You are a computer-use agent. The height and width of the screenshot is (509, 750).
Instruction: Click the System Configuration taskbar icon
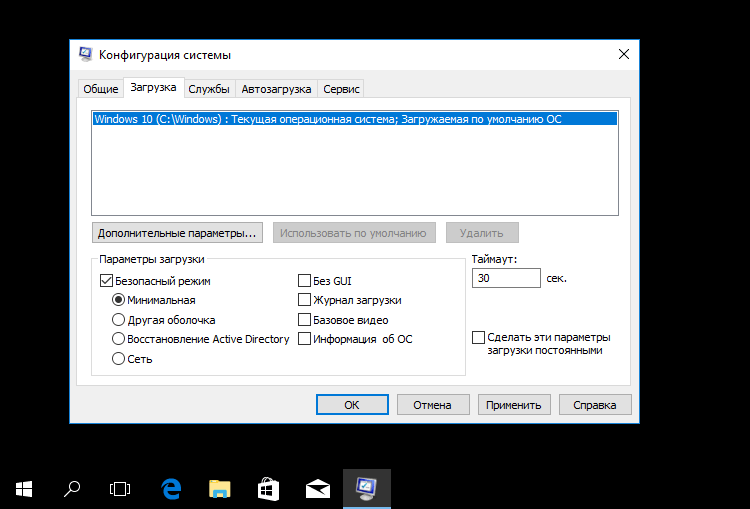[366, 488]
